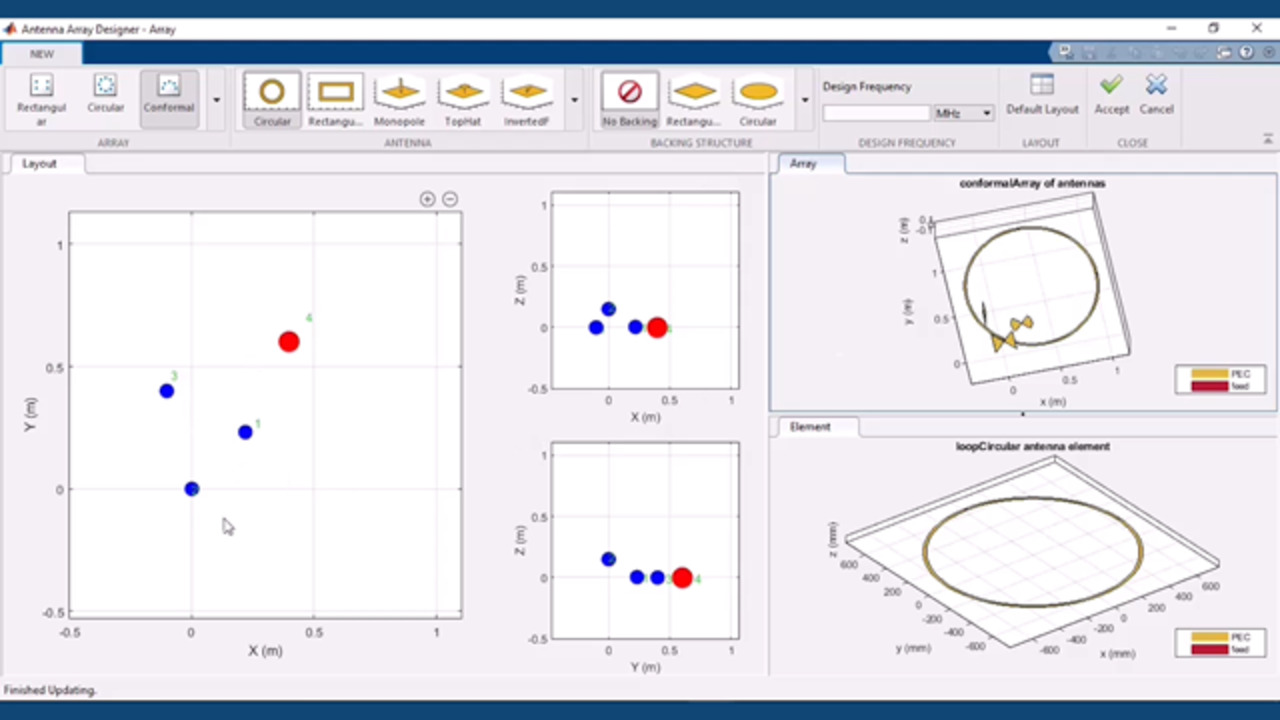Image resolution: width=1280 pixels, height=720 pixels.
Task: Open the Layout panel tab
Action: coord(40,164)
